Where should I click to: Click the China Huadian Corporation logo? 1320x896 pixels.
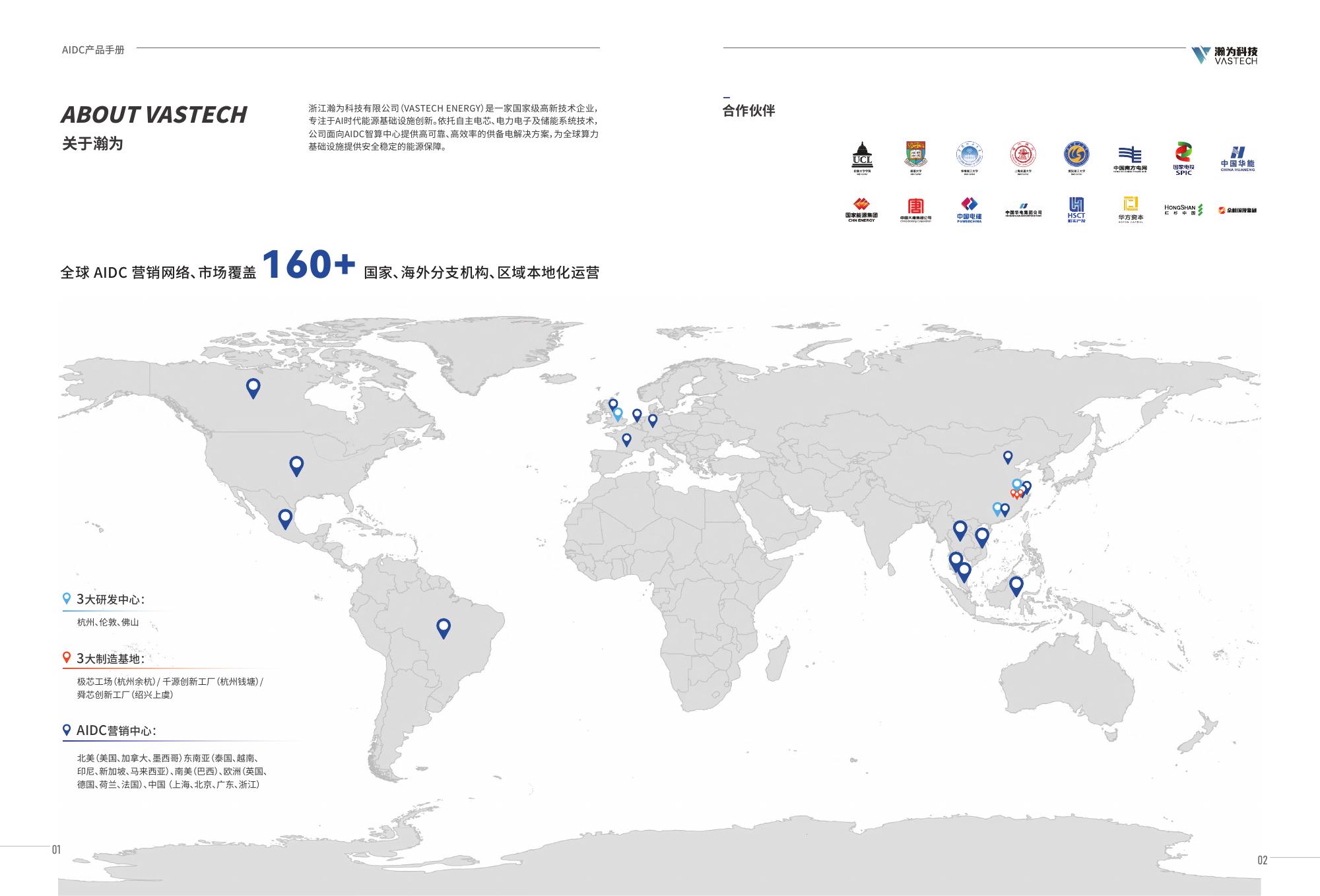1023,210
